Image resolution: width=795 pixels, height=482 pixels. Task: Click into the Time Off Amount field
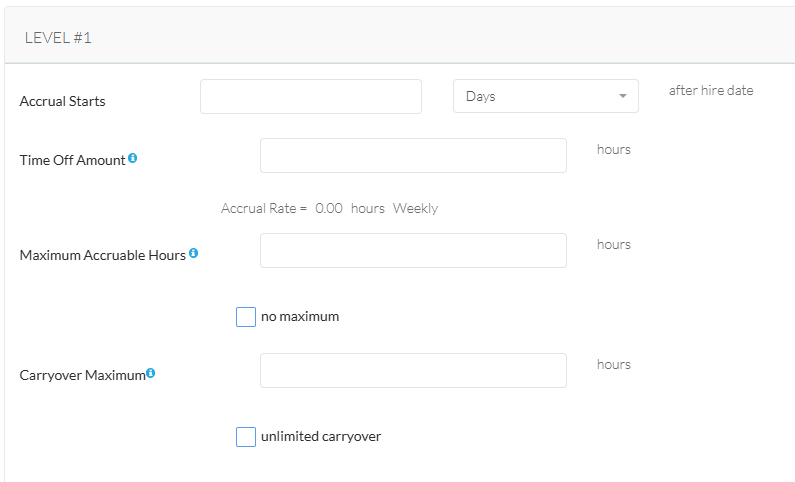click(413, 155)
